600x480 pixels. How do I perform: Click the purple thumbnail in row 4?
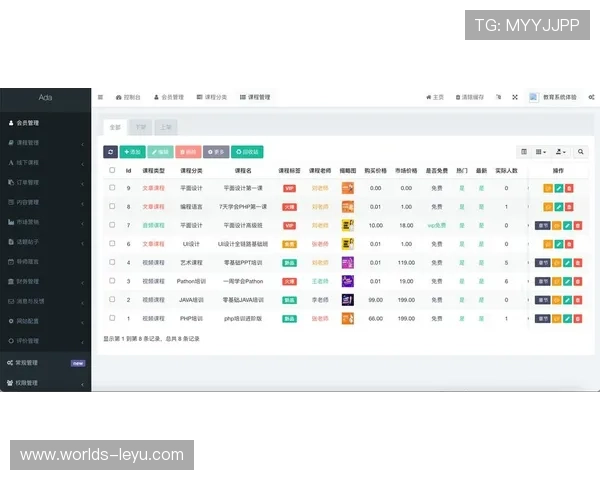[x=347, y=263]
